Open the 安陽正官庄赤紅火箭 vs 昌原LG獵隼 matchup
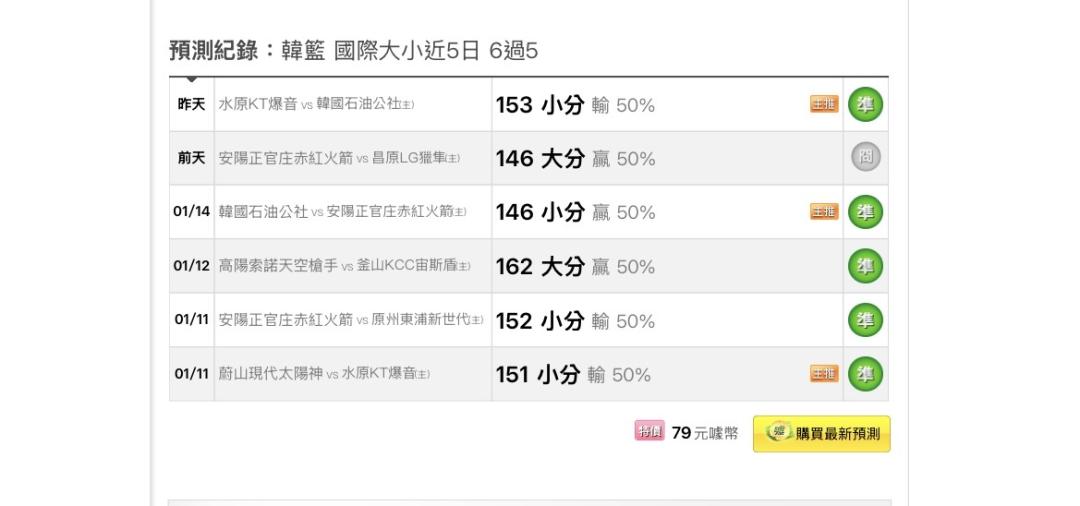The image size is (1080, 506). pos(339,159)
